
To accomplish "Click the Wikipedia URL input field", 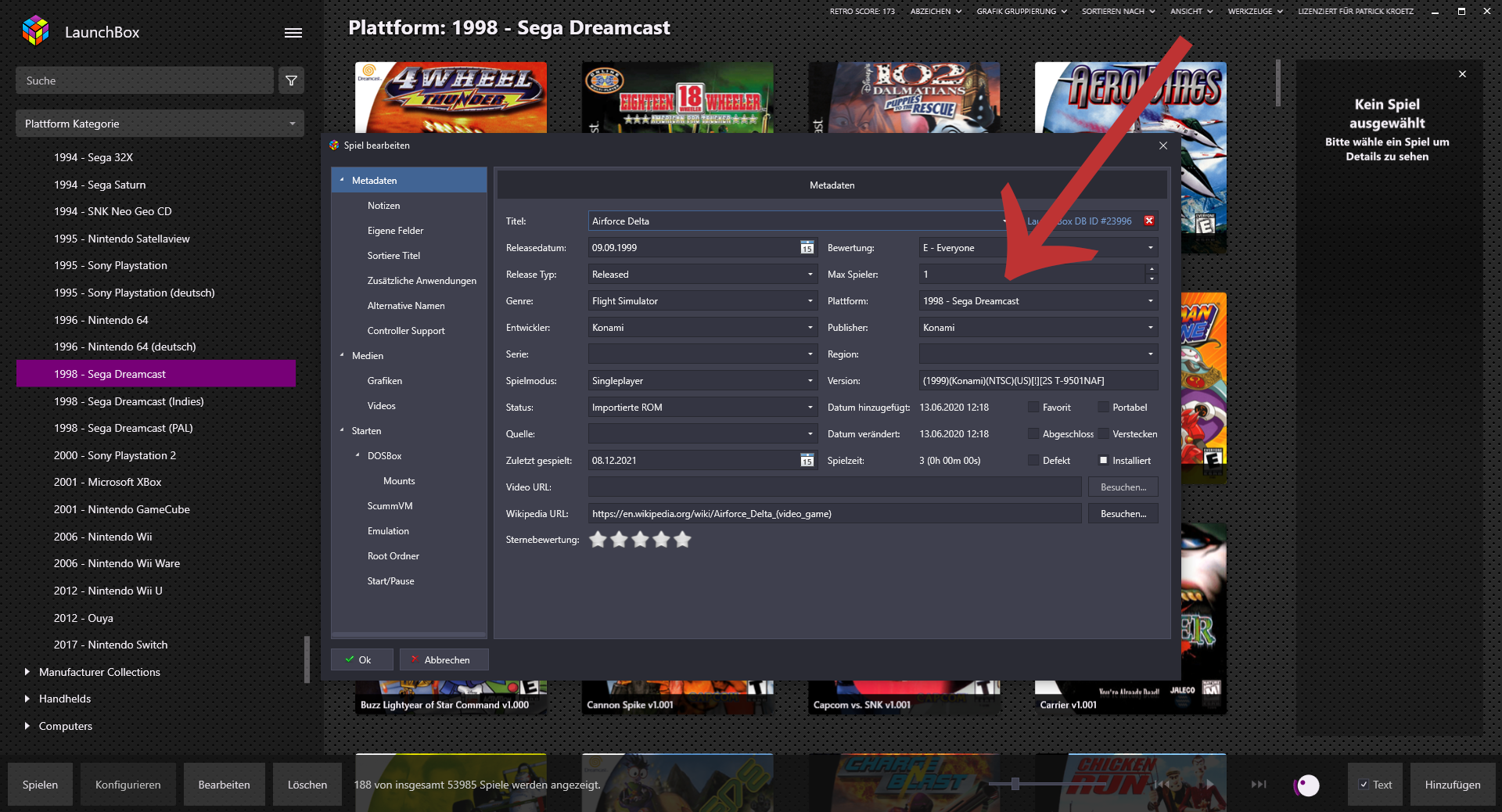I will [x=835, y=514].
